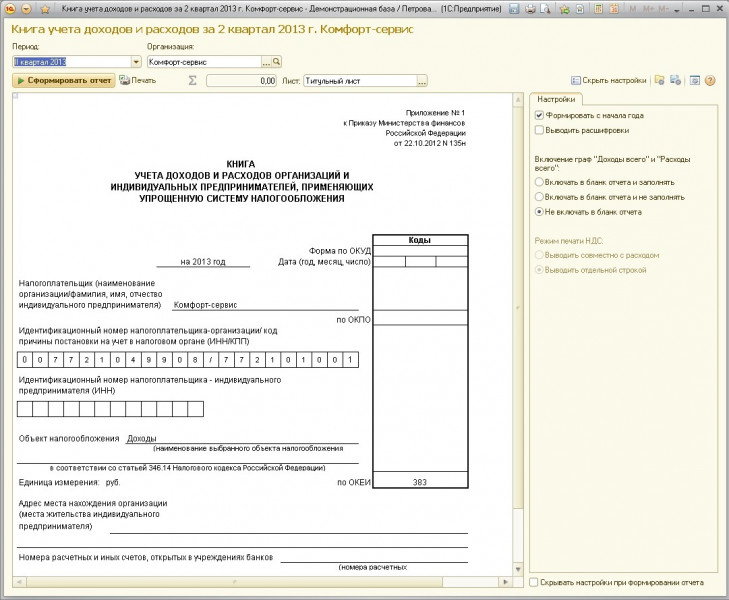
Task: Click the Период field showing II квартал 2013
Action: 72,62
